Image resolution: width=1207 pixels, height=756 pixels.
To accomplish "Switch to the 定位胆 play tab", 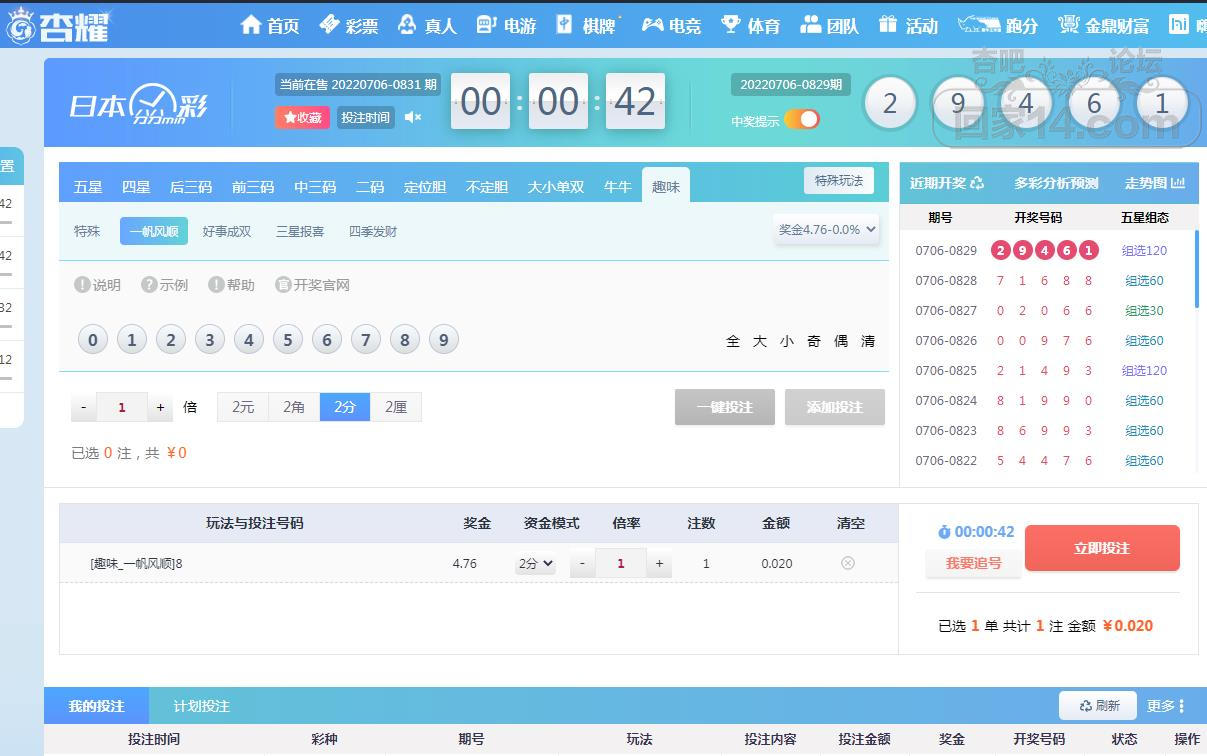I will [425, 187].
